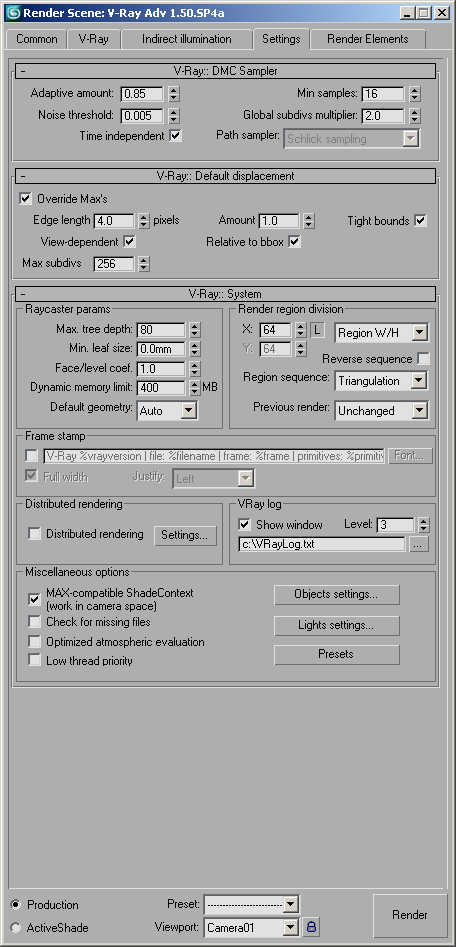Click the Max subdivs spinner
The width and height of the screenshot is (456, 947).
pos(144,263)
